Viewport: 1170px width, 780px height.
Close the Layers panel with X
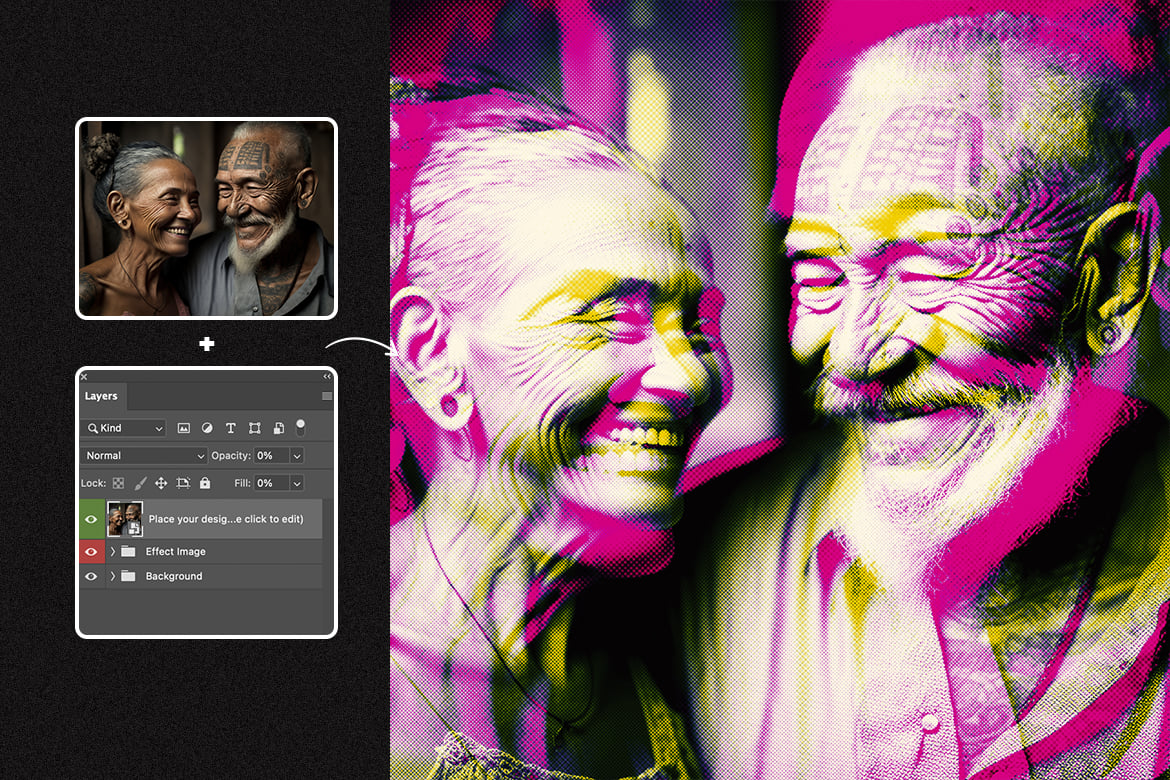pyautogui.click(x=84, y=377)
